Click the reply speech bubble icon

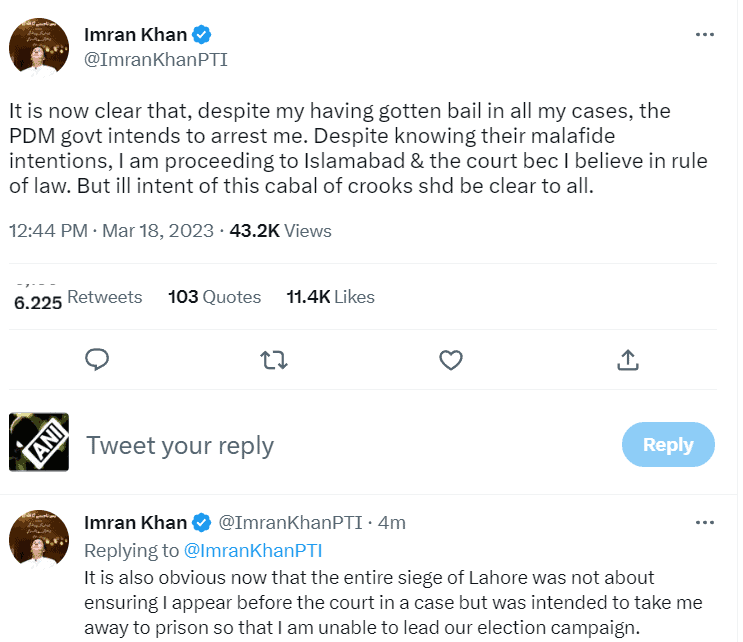[x=97, y=358]
